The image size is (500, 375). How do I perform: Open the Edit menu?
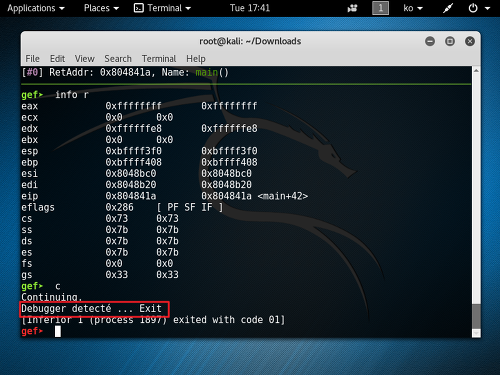pyautogui.click(x=57, y=59)
